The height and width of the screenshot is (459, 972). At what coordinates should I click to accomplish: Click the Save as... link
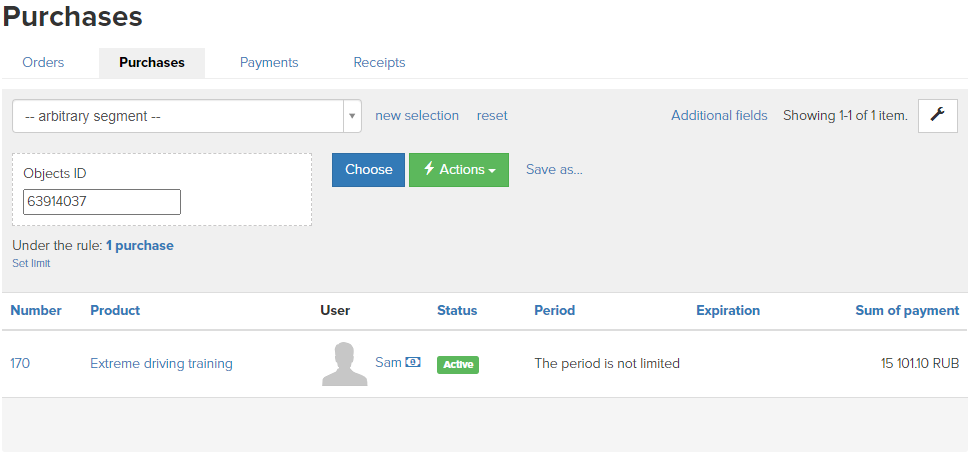(554, 169)
